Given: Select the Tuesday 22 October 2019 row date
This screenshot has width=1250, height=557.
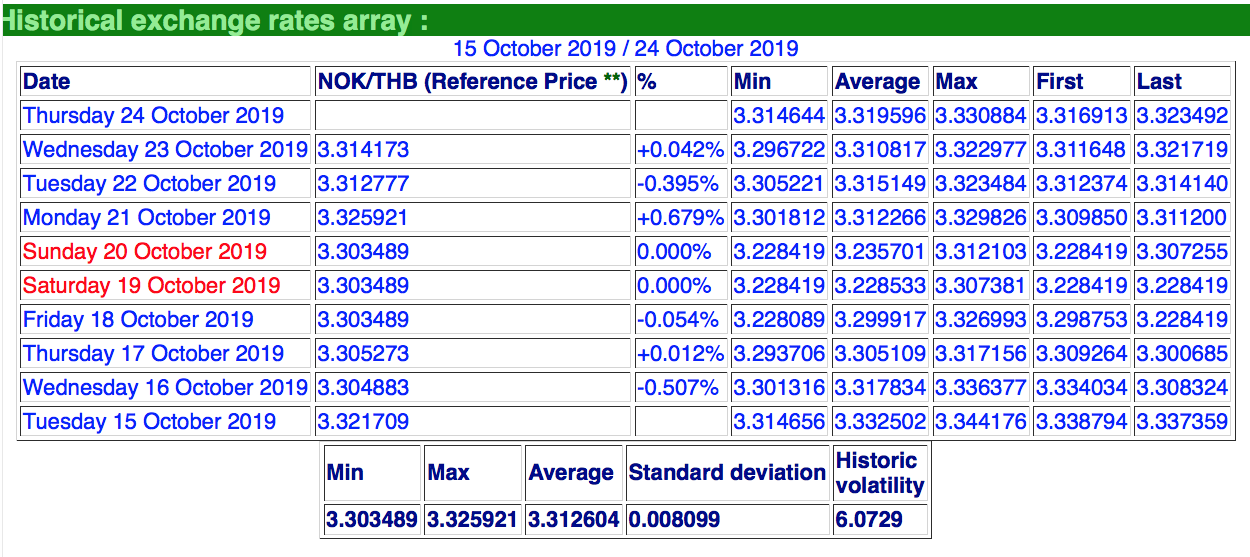Looking at the screenshot, I should [149, 184].
